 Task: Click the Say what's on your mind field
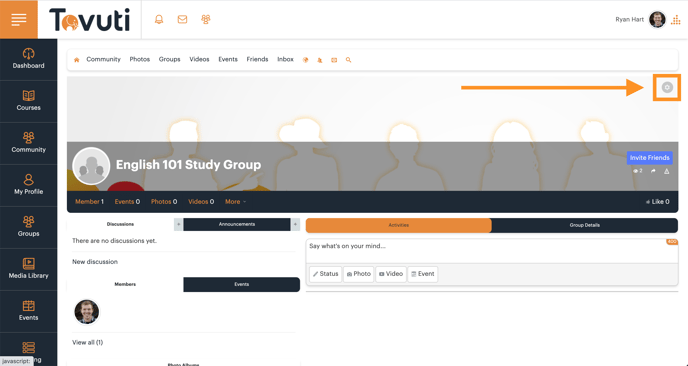click(492, 251)
